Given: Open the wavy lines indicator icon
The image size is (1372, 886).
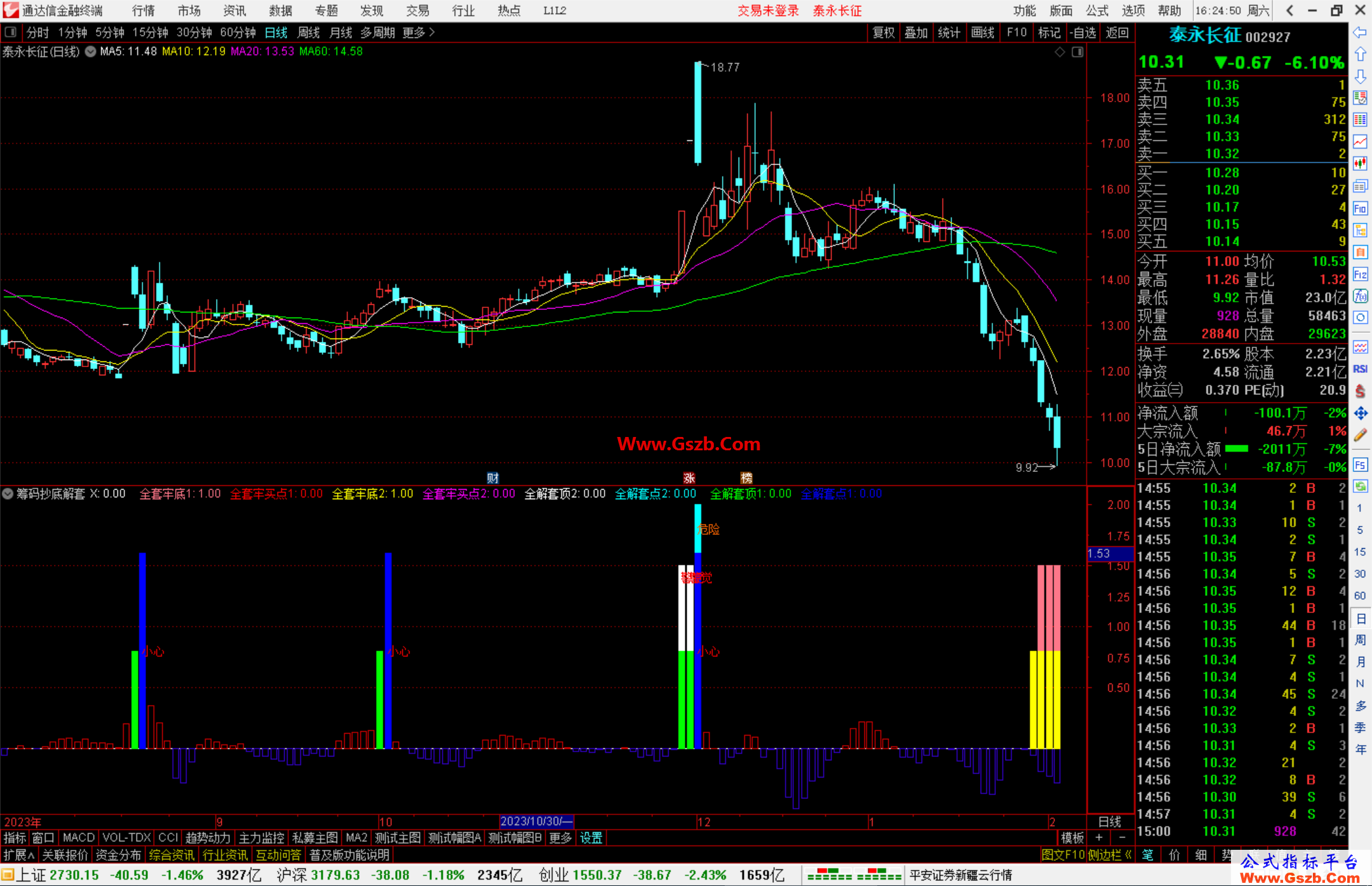Looking at the screenshot, I should (x=1360, y=347).
